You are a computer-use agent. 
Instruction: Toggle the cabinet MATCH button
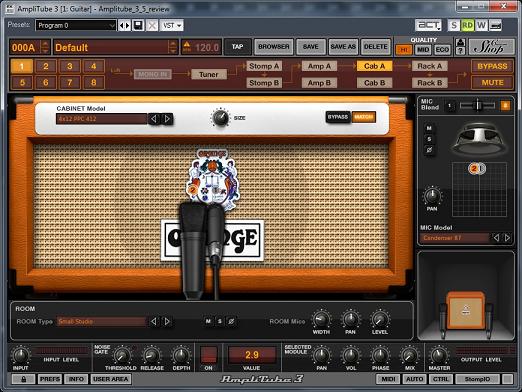point(364,117)
